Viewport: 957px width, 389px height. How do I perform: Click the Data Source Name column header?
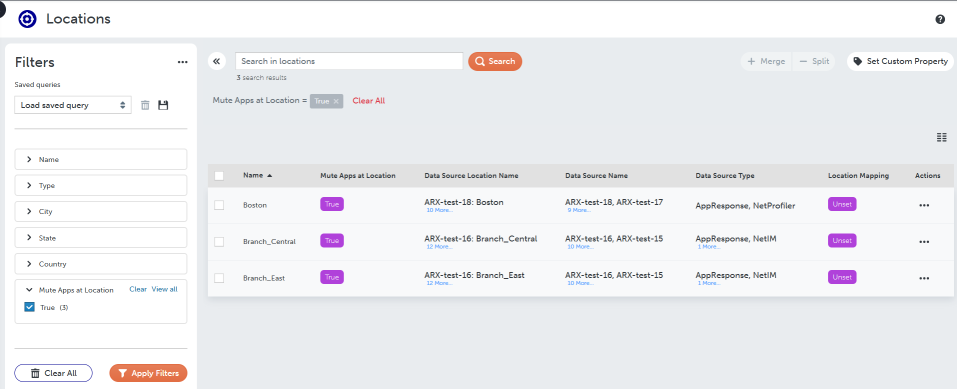tap(596, 176)
